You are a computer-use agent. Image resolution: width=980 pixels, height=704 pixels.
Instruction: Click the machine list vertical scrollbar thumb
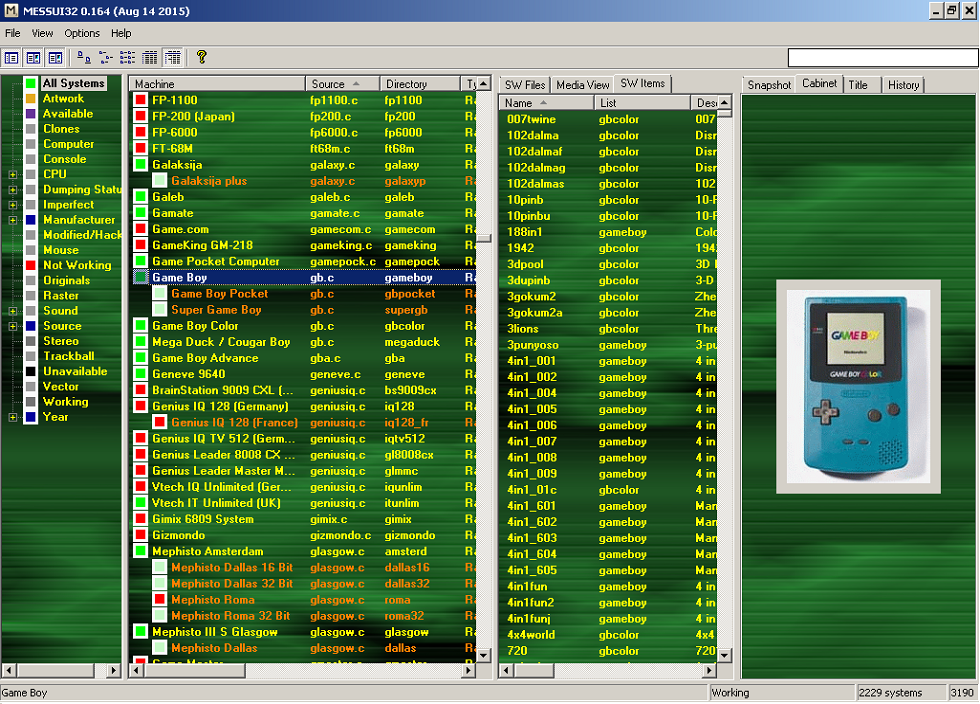[484, 238]
